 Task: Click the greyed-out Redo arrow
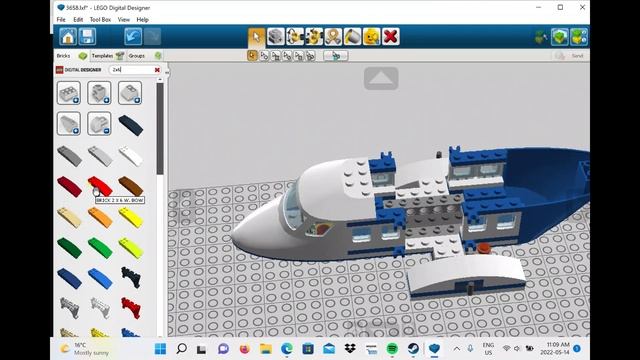pyautogui.click(x=152, y=37)
